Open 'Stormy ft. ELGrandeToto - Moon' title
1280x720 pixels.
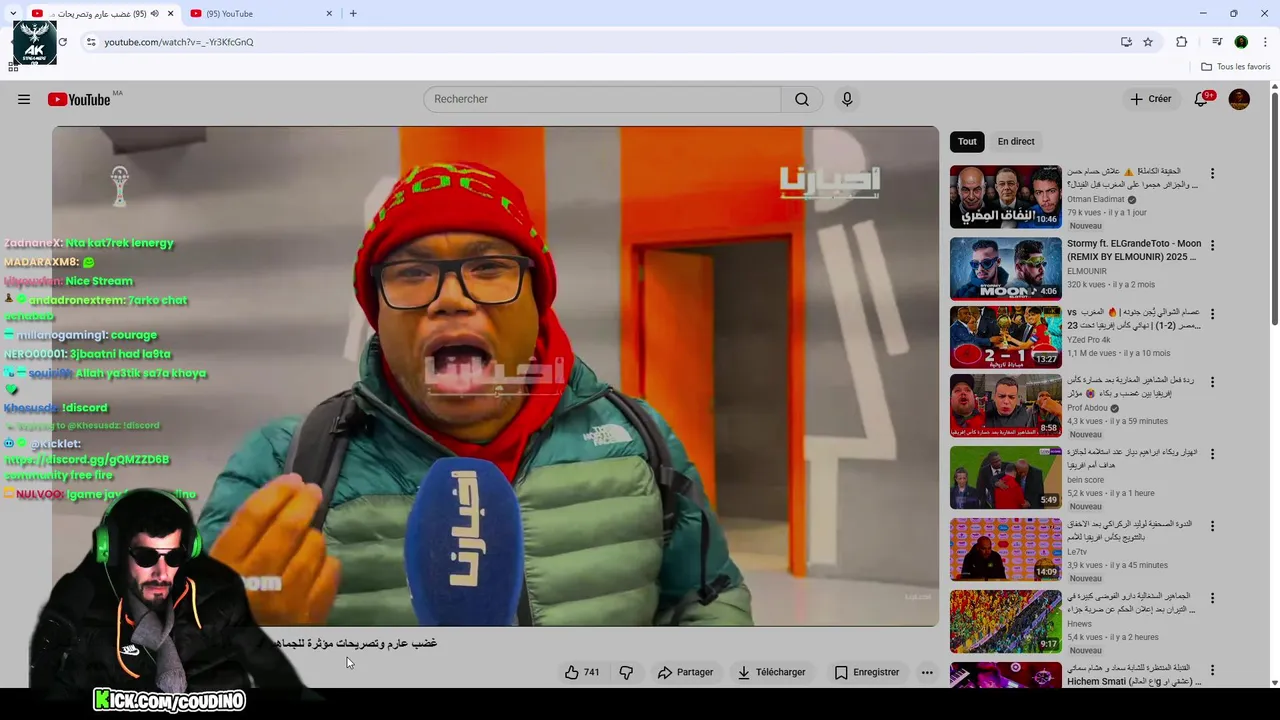(x=1134, y=250)
